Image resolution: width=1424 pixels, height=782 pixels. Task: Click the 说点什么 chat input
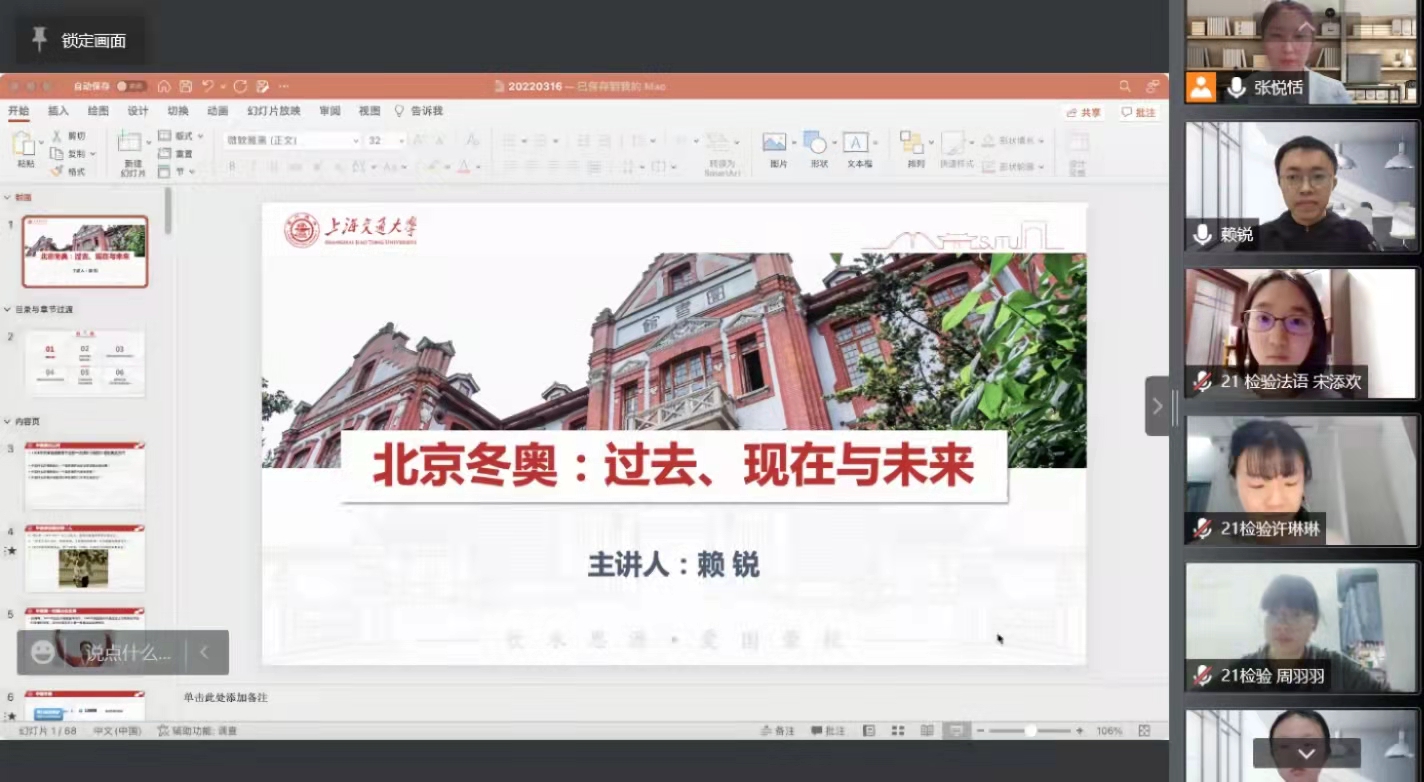128,653
